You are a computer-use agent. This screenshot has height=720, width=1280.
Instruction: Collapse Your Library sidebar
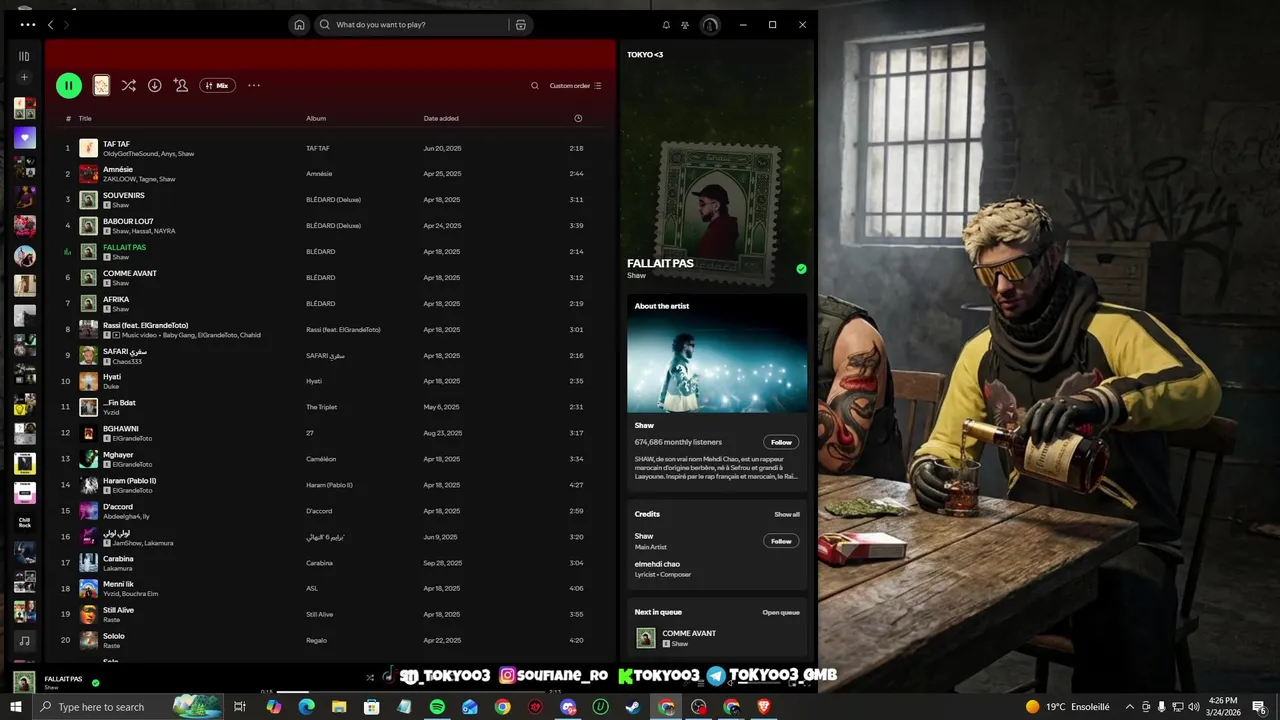24,56
